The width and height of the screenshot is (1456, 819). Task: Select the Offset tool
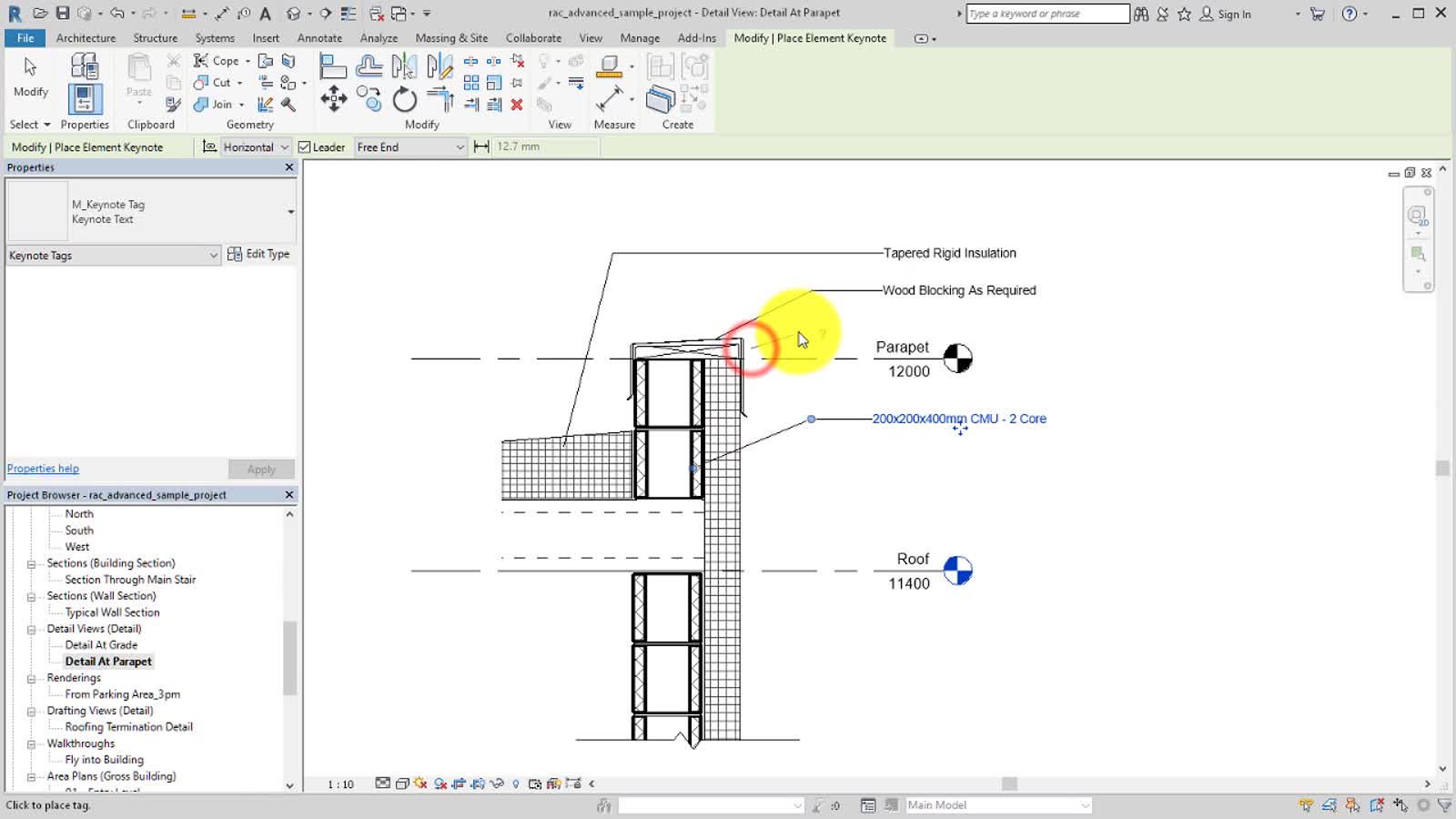(x=369, y=66)
